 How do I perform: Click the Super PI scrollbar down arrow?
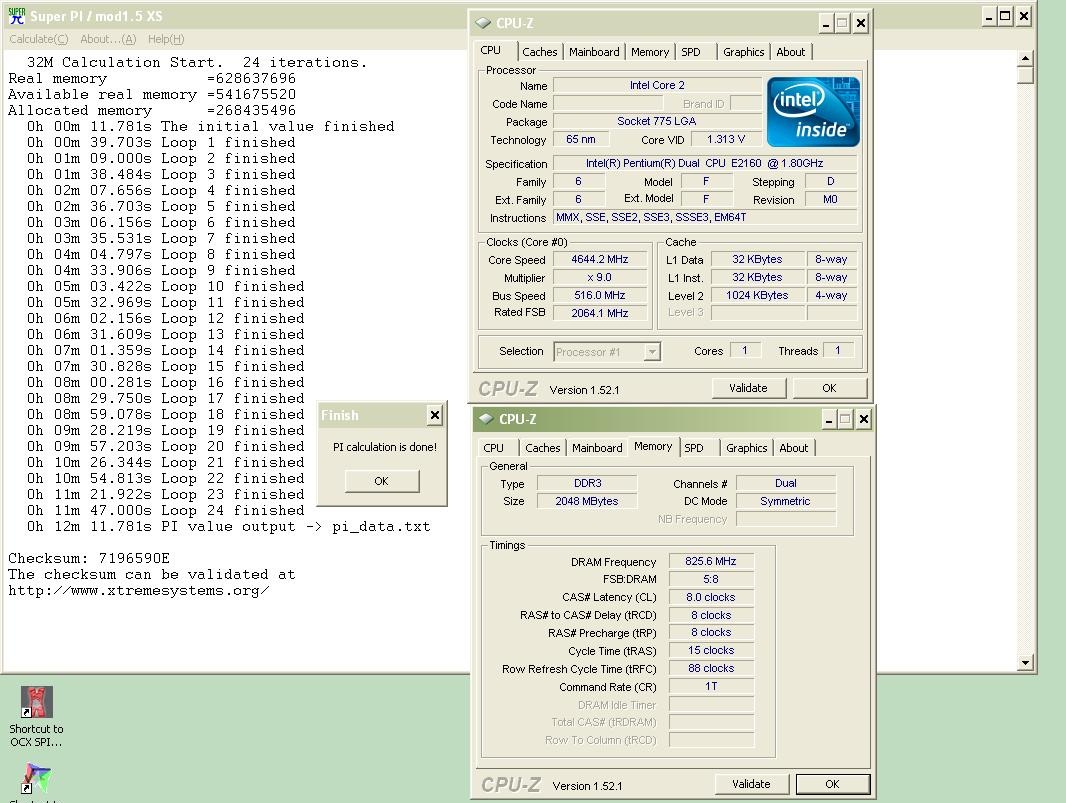point(1026,663)
